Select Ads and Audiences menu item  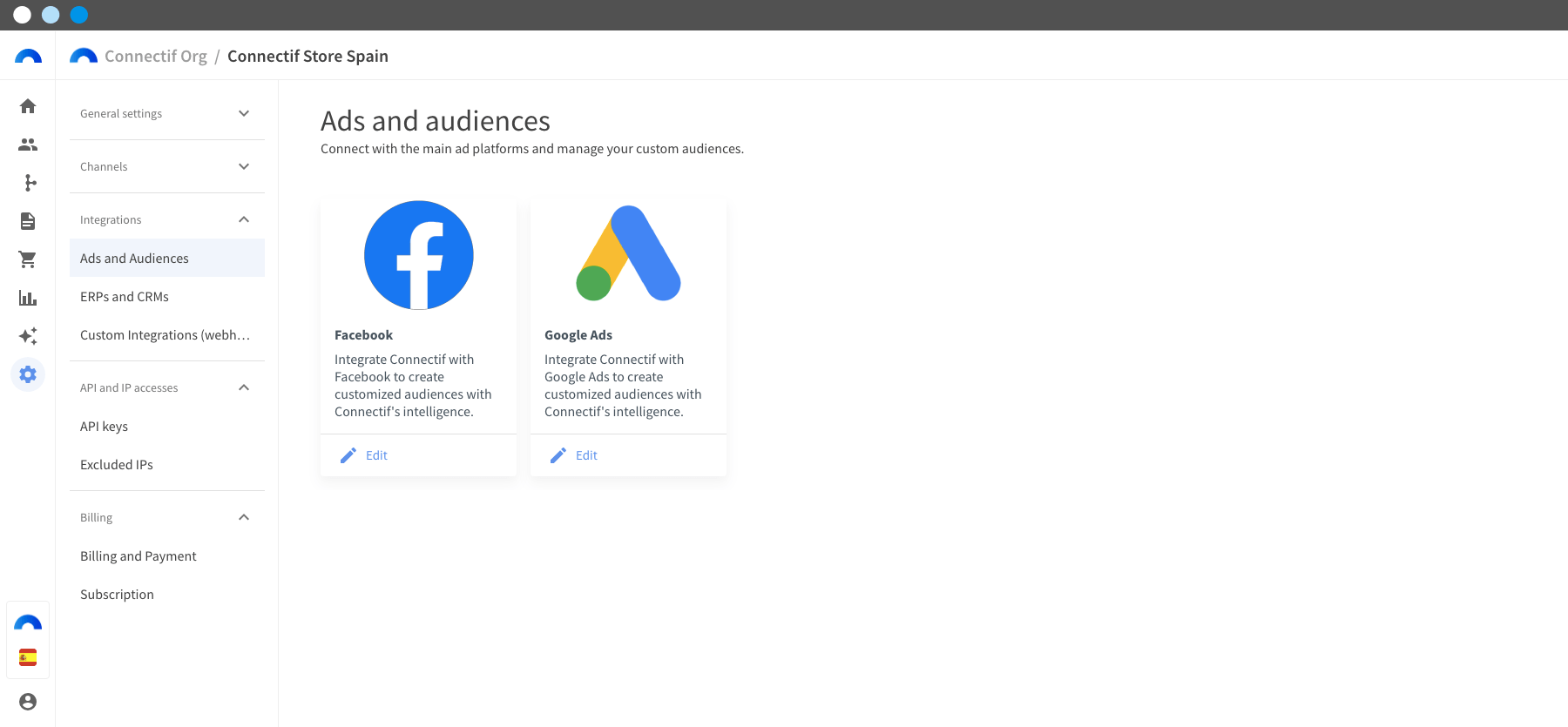click(167, 259)
